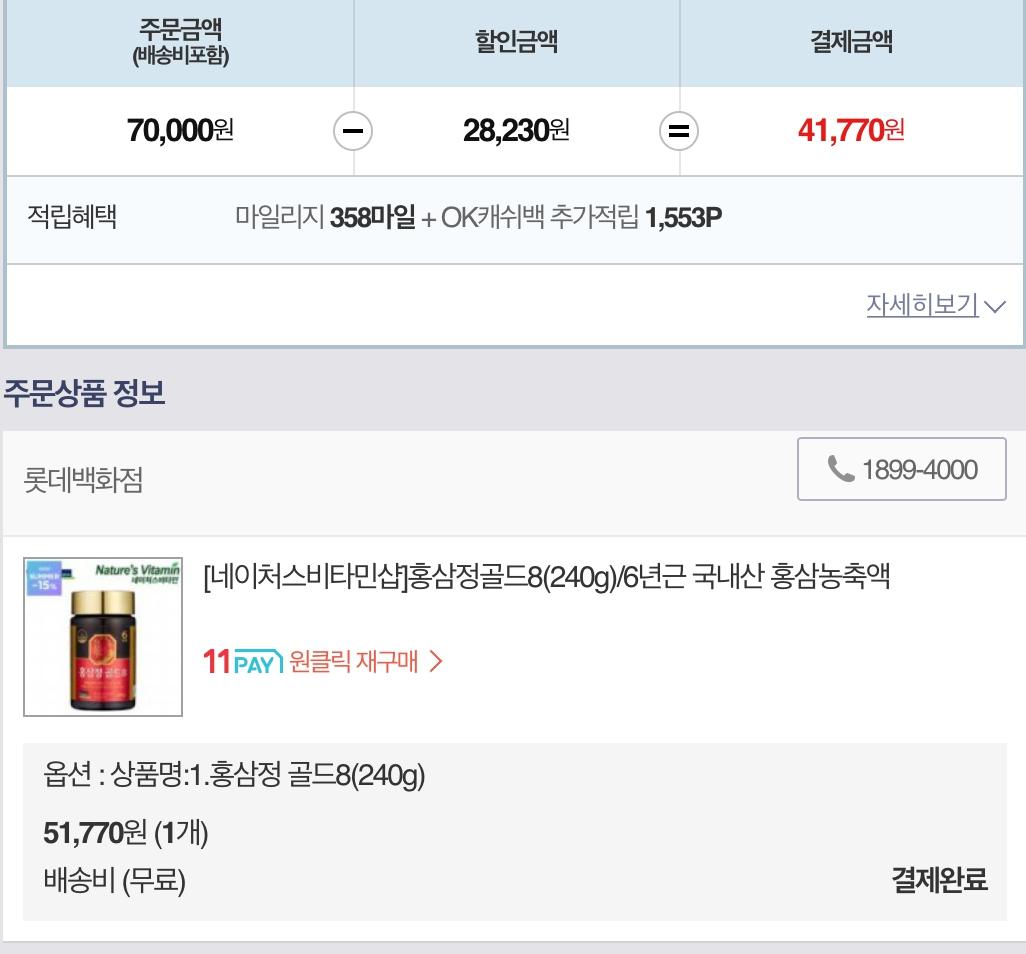Open the 홍삼정골드8(240g) product title
This screenshot has width=1026, height=954.
[x=546, y=577]
